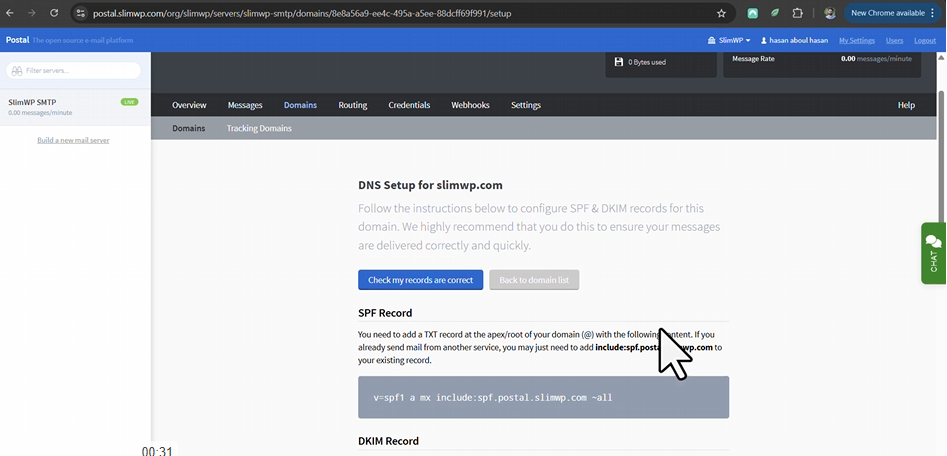Open the Overview tab

point(189,105)
